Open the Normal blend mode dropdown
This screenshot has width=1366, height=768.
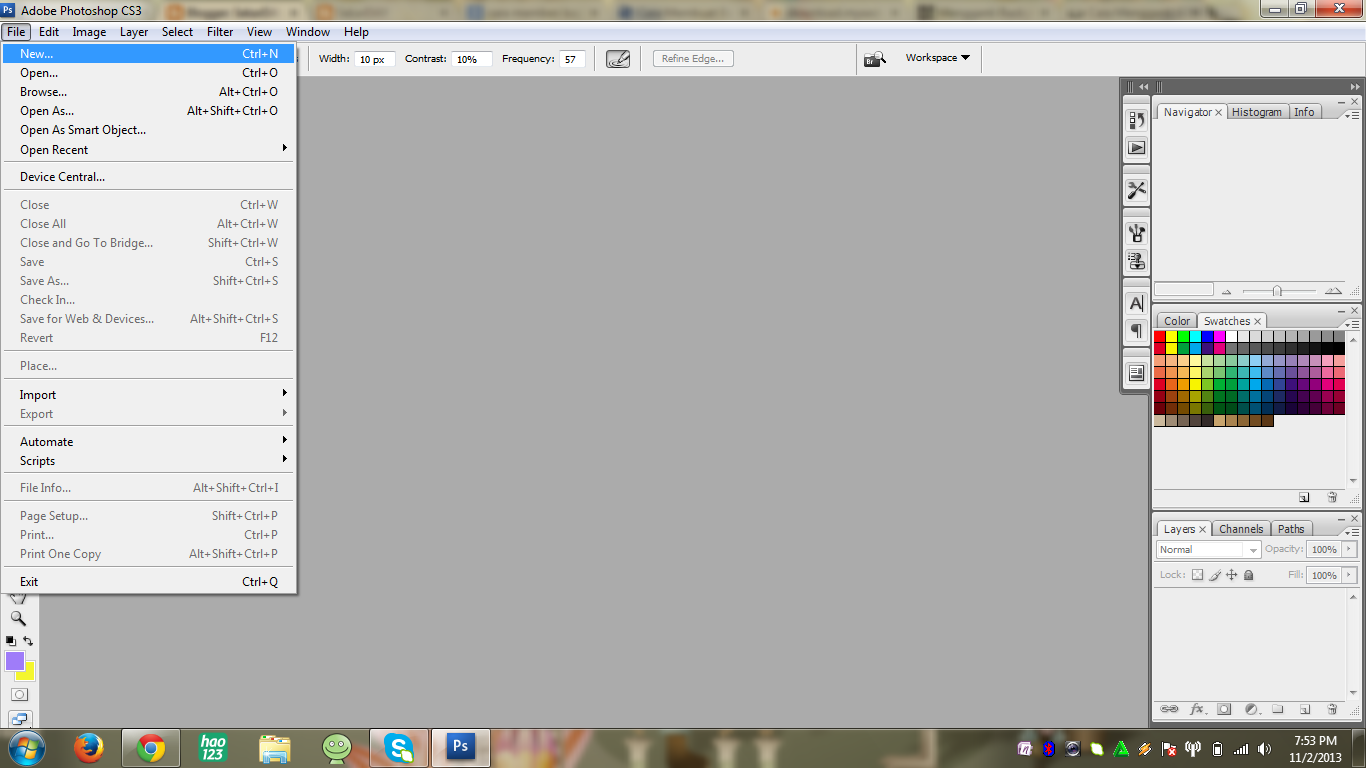point(1208,549)
